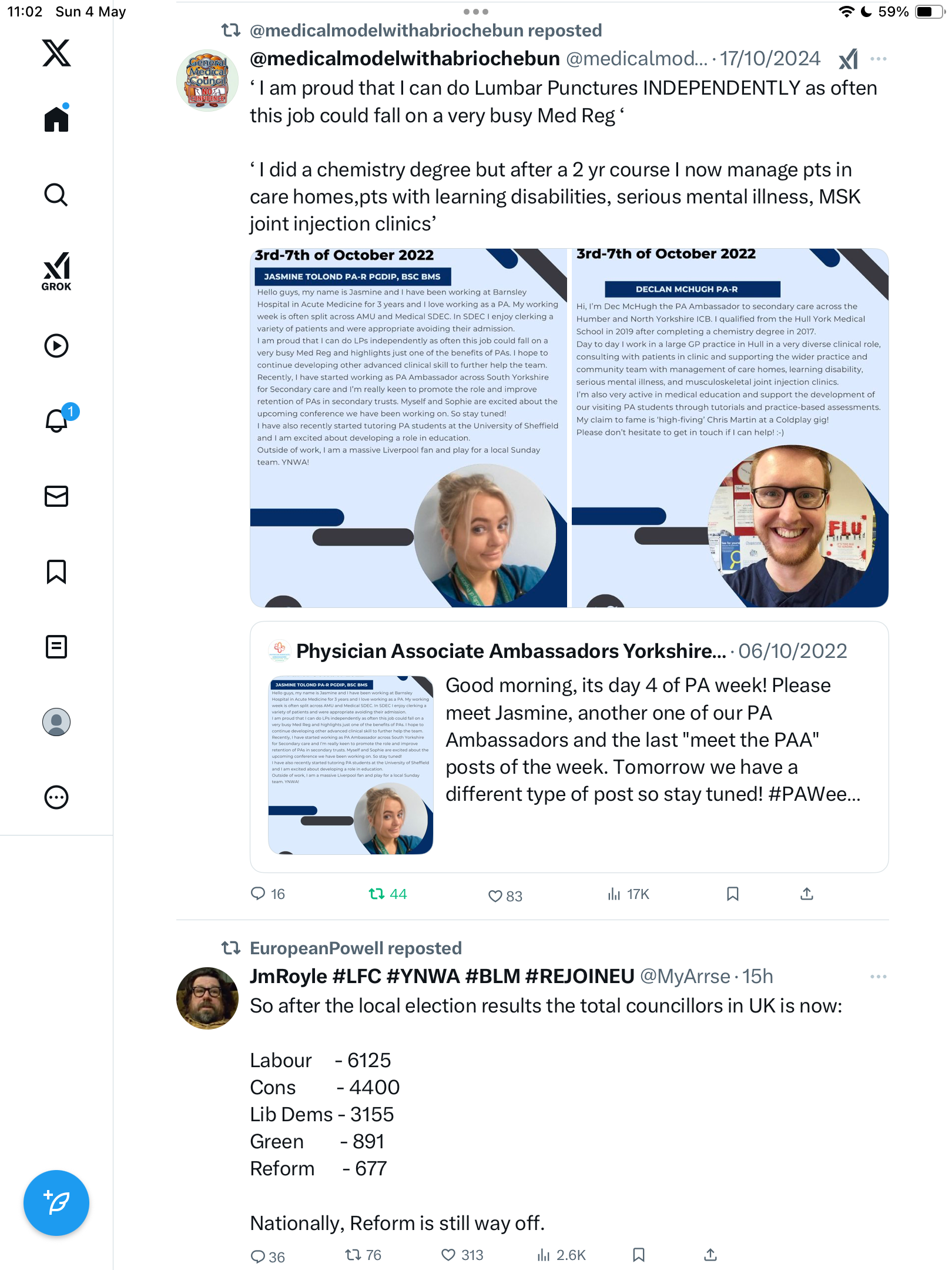Open more options for medicalmodelwithabriochebun post

879,59
